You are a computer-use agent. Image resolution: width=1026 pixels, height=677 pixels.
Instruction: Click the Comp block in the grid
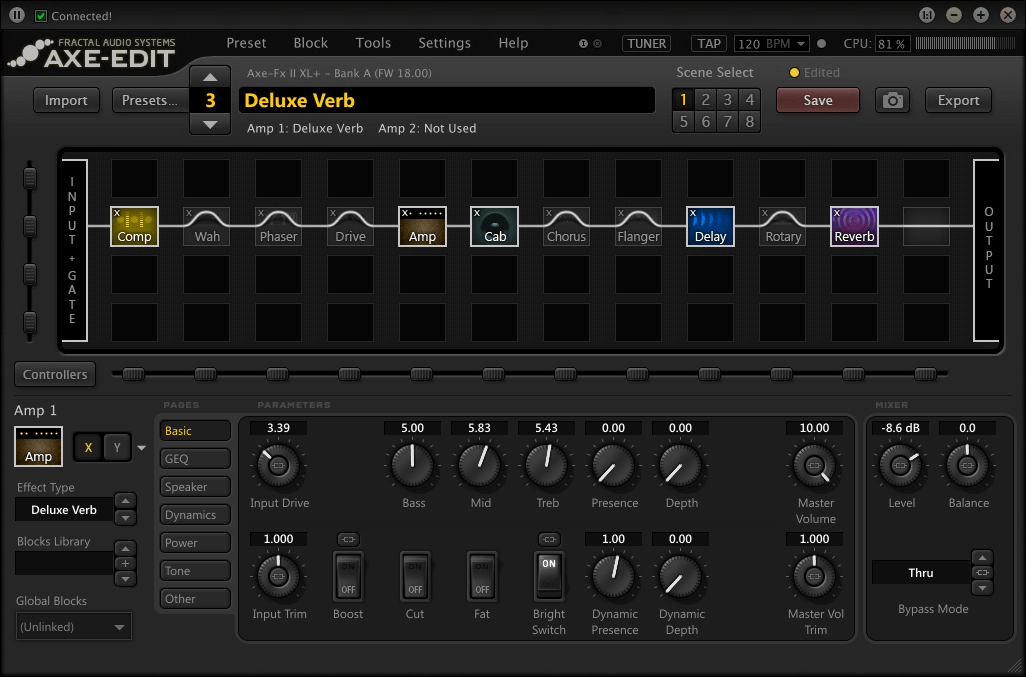(134, 226)
